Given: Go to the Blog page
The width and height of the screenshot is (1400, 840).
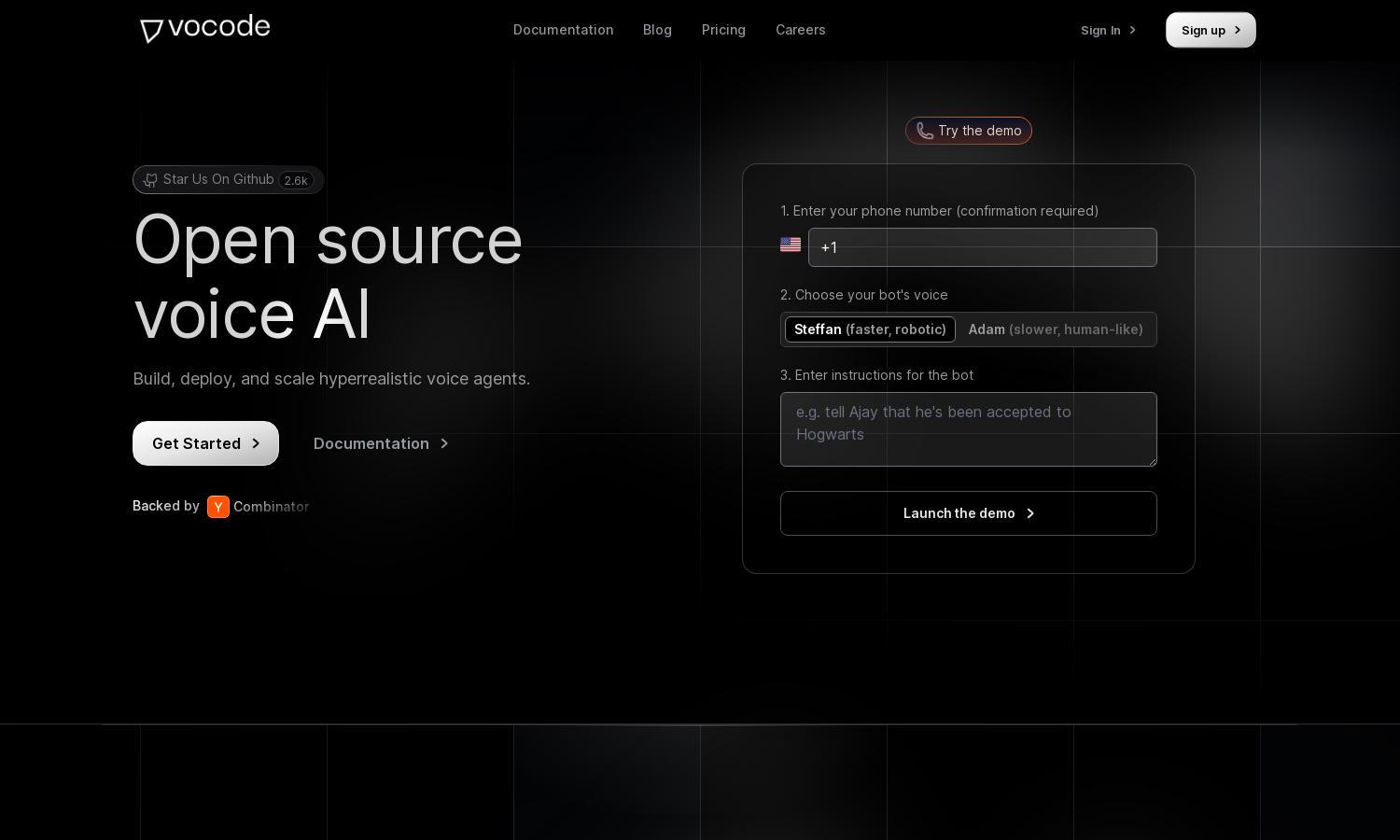Looking at the screenshot, I should [x=657, y=30].
